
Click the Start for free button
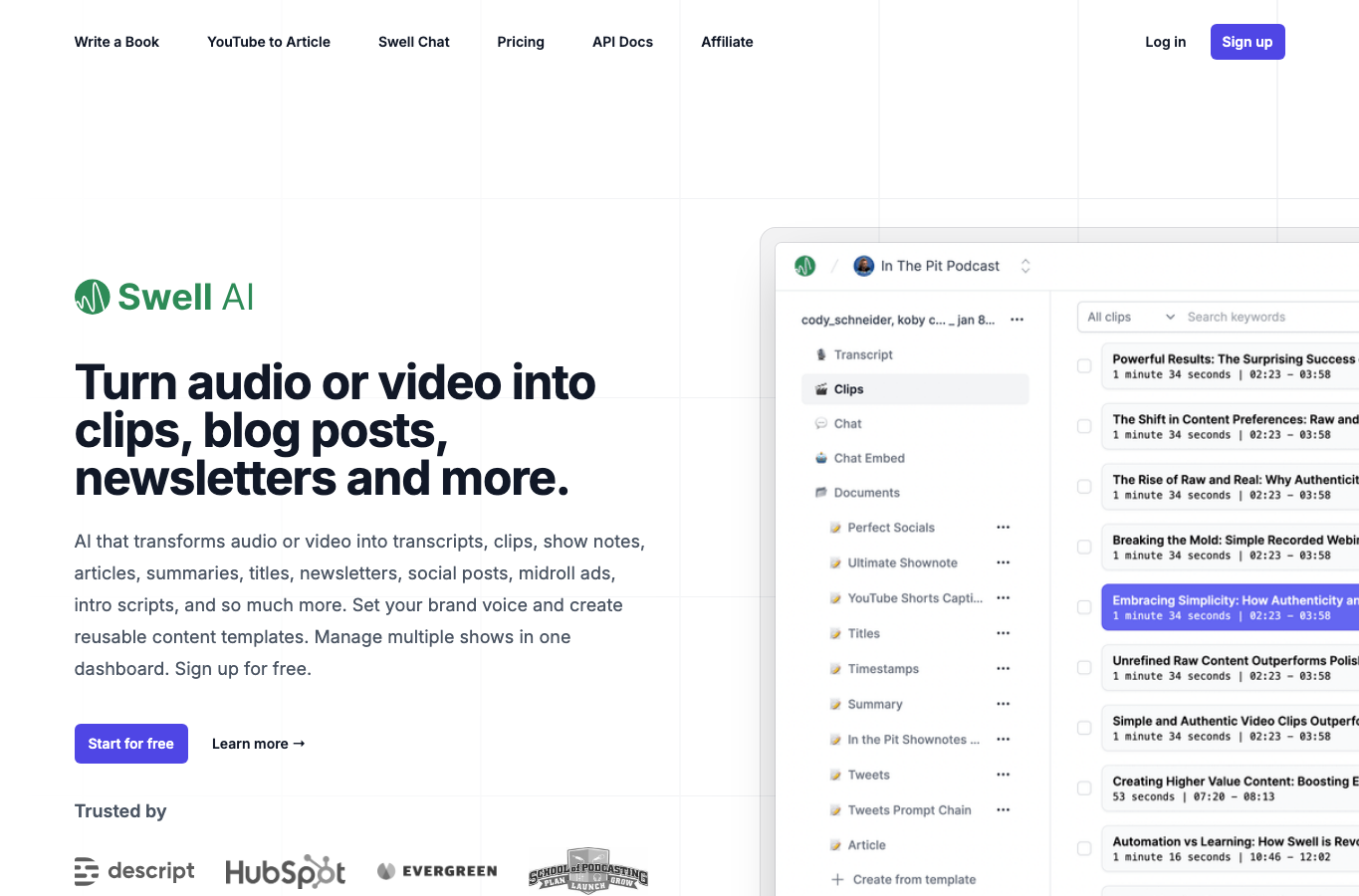tap(131, 744)
